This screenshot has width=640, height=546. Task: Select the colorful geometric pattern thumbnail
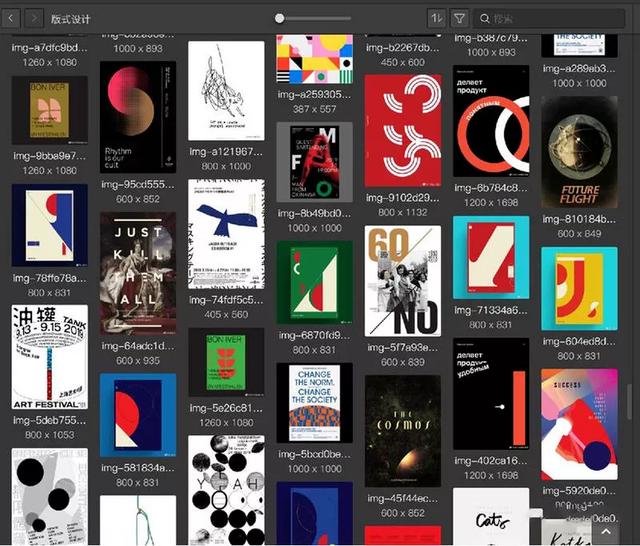coord(314,59)
